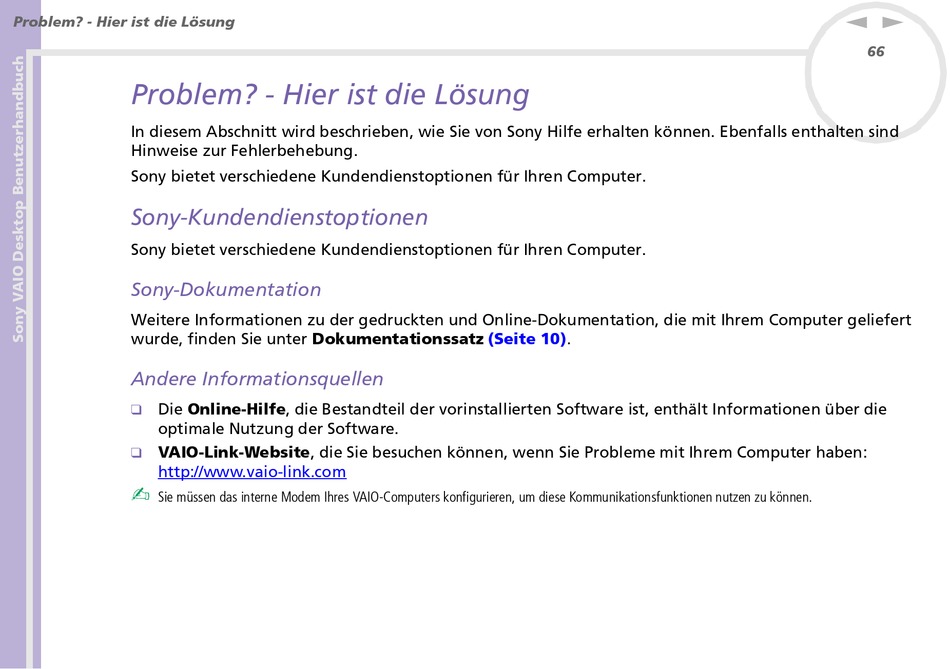Click the "Sony-Dokumentation" subheading
Screen dimensions: 950x669
pyautogui.click(x=226, y=290)
